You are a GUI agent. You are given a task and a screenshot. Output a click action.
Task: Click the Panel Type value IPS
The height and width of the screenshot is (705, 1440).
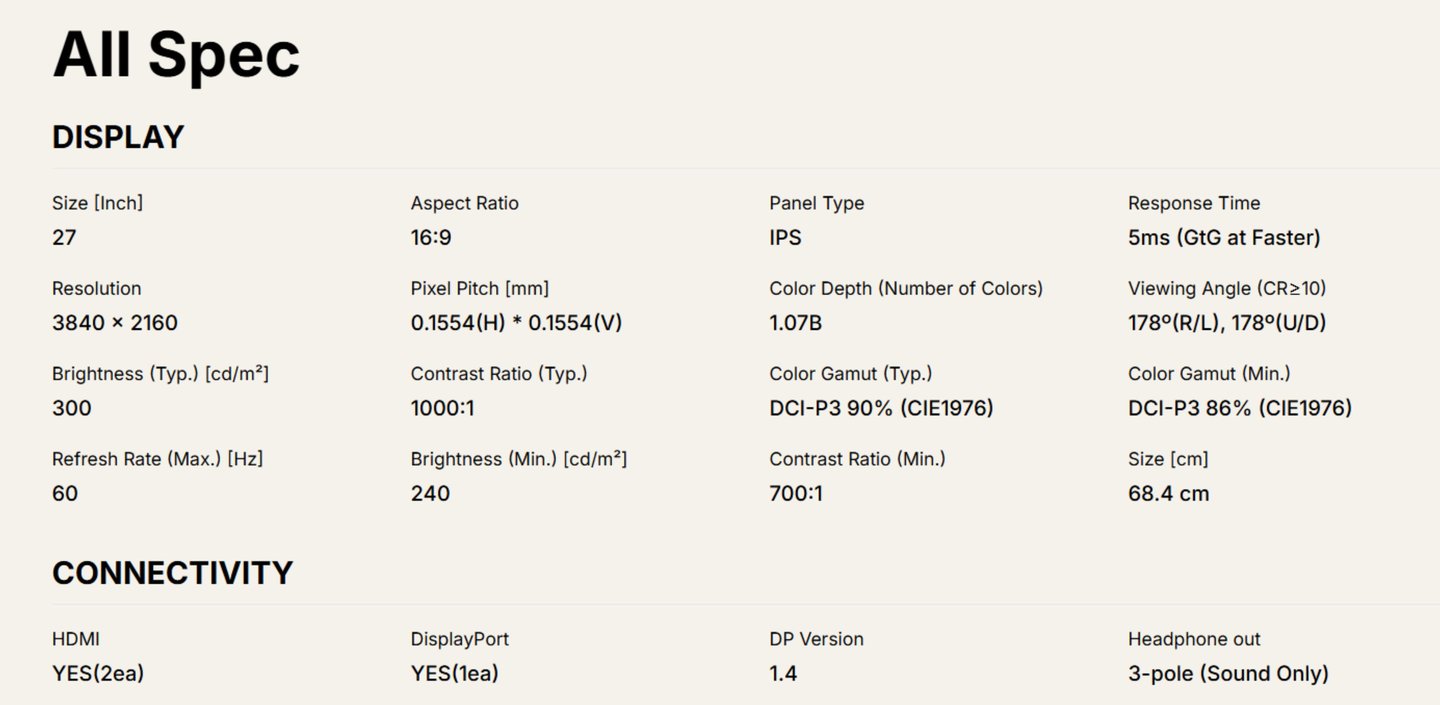(x=785, y=238)
